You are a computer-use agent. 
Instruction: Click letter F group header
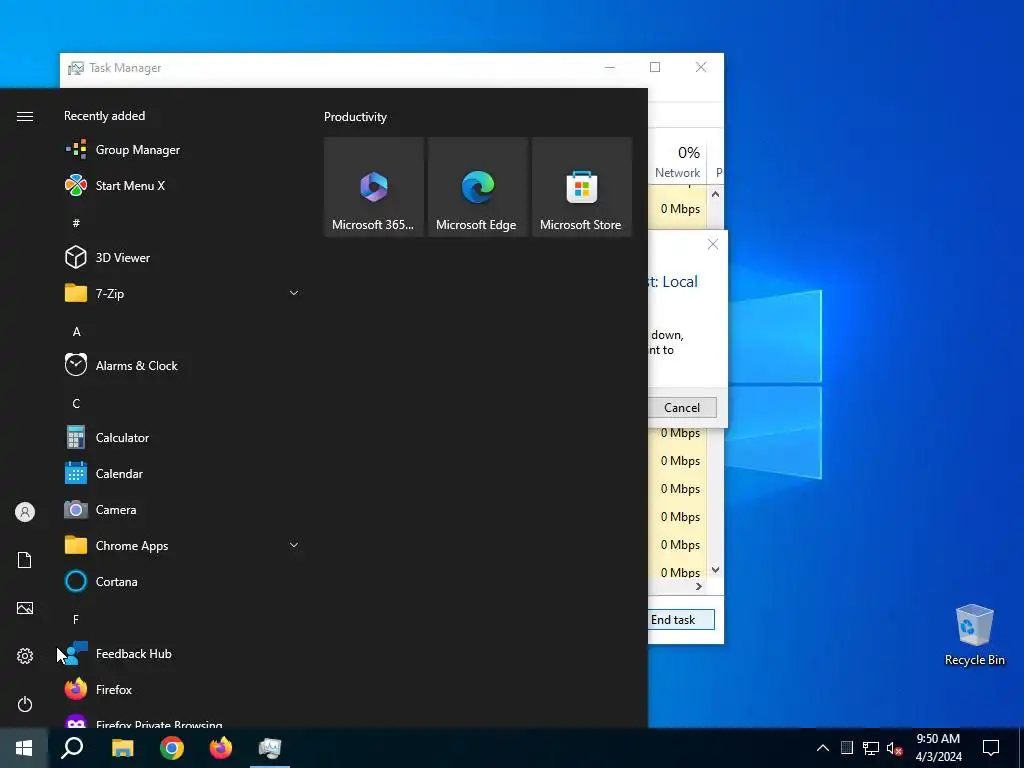pyautogui.click(x=76, y=619)
